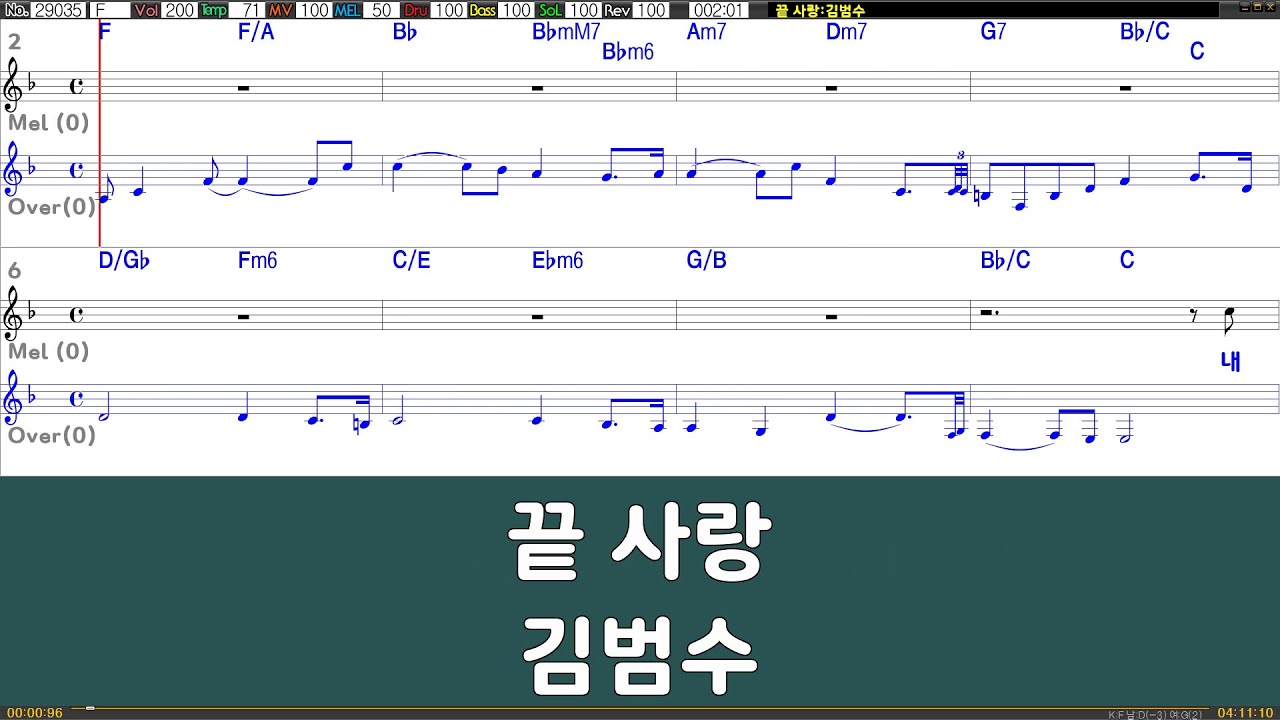Screen dimensions: 1280x720
Task: Click the blue MEL label
Action: [x=348, y=10]
